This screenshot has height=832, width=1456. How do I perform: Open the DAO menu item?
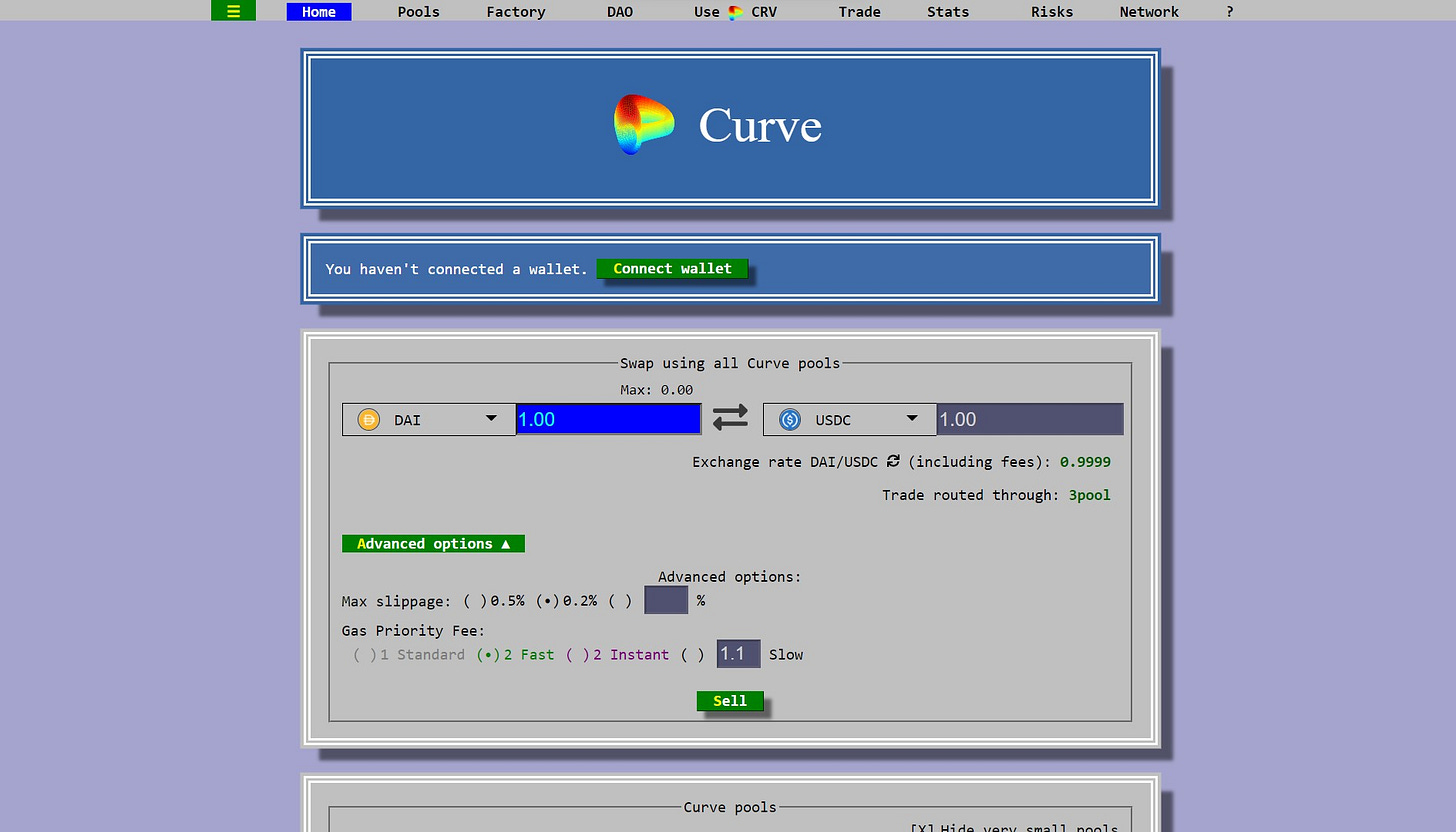620,12
